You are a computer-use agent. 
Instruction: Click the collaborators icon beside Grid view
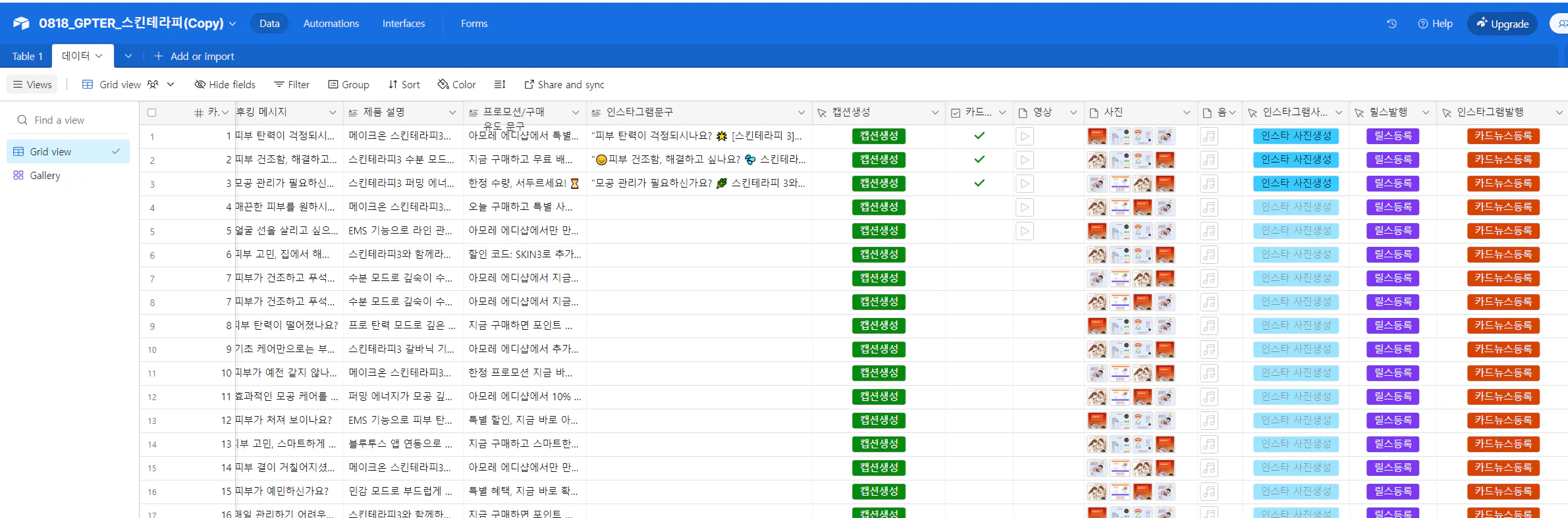pyautogui.click(x=153, y=84)
